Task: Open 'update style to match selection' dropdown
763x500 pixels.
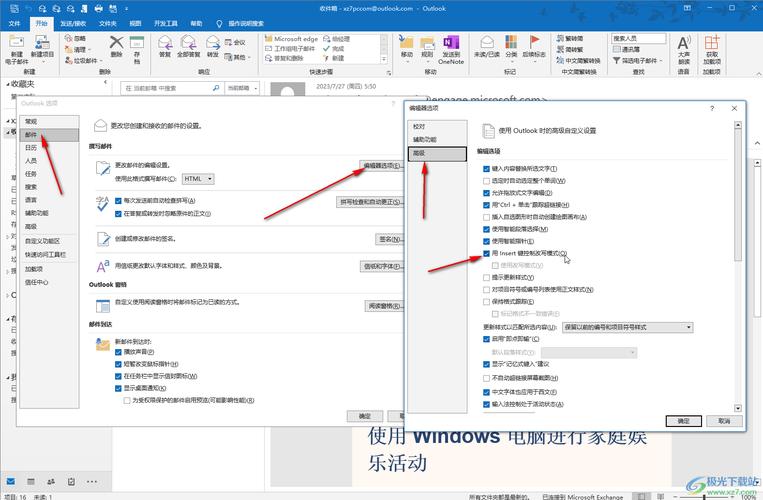Action: (x=628, y=328)
